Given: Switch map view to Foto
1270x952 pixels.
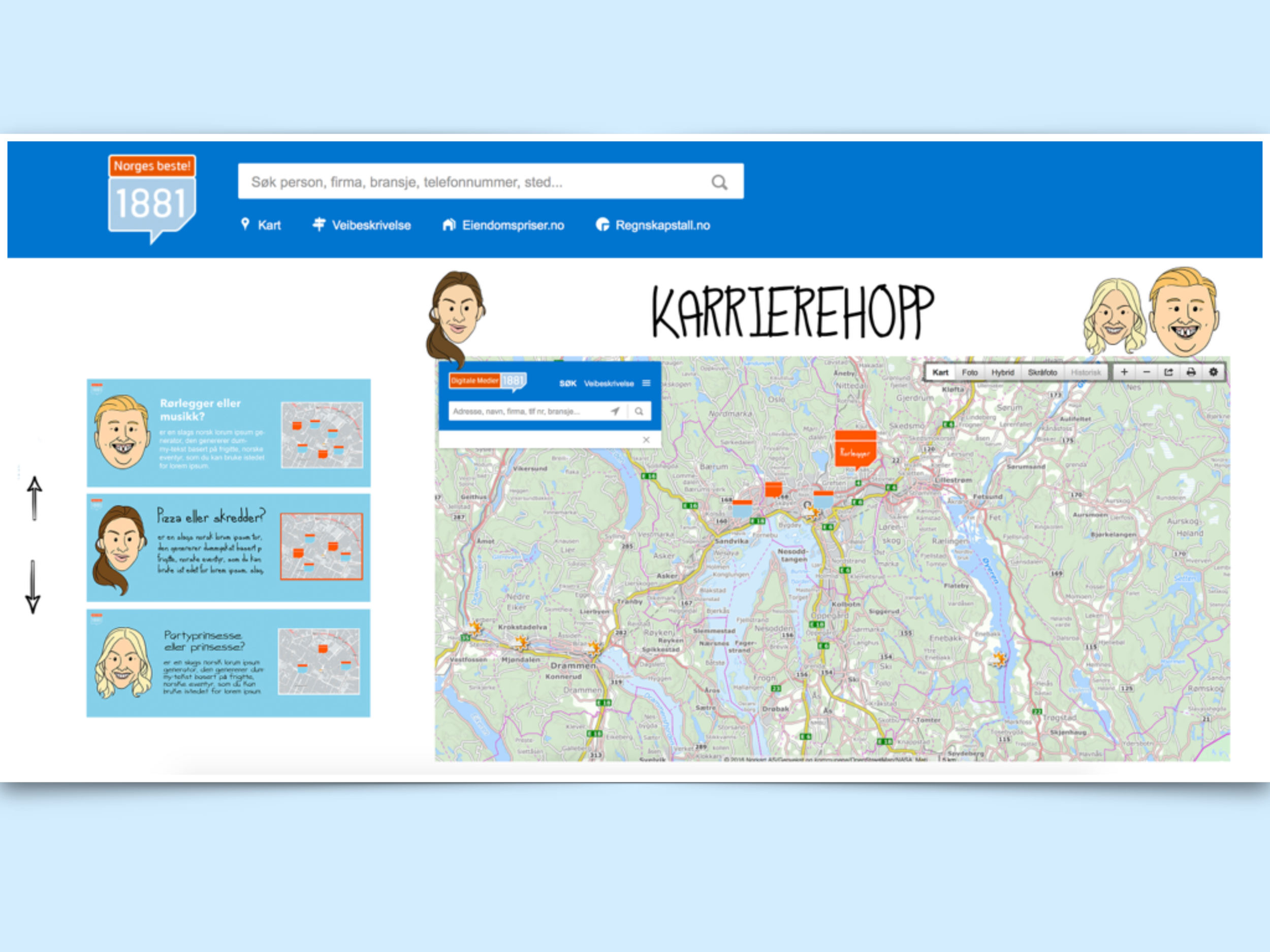Looking at the screenshot, I should click(x=970, y=372).
